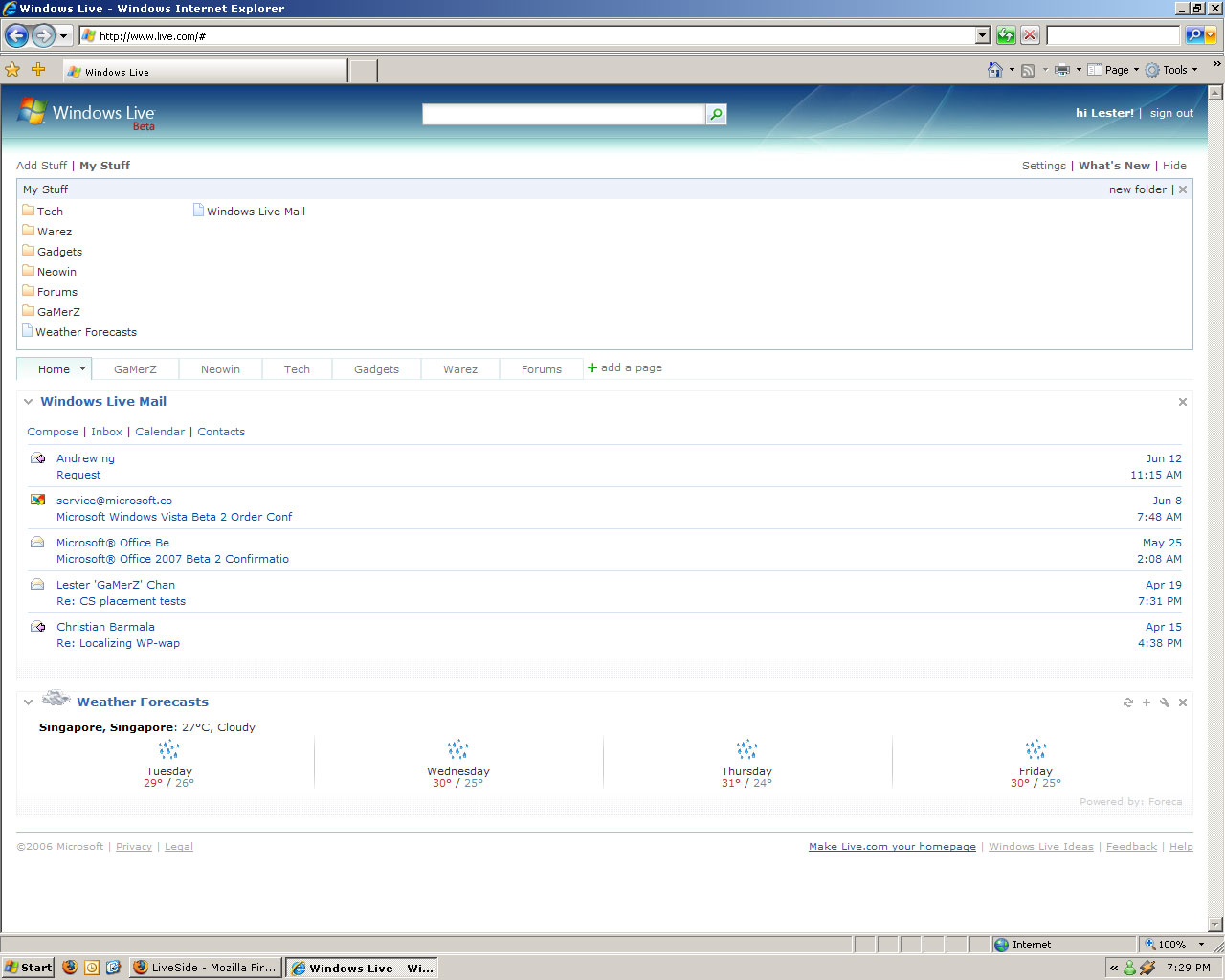The image size is (1225, 980).
Task: Switch to the Tech page tab
Action: [x=297, y=369]
